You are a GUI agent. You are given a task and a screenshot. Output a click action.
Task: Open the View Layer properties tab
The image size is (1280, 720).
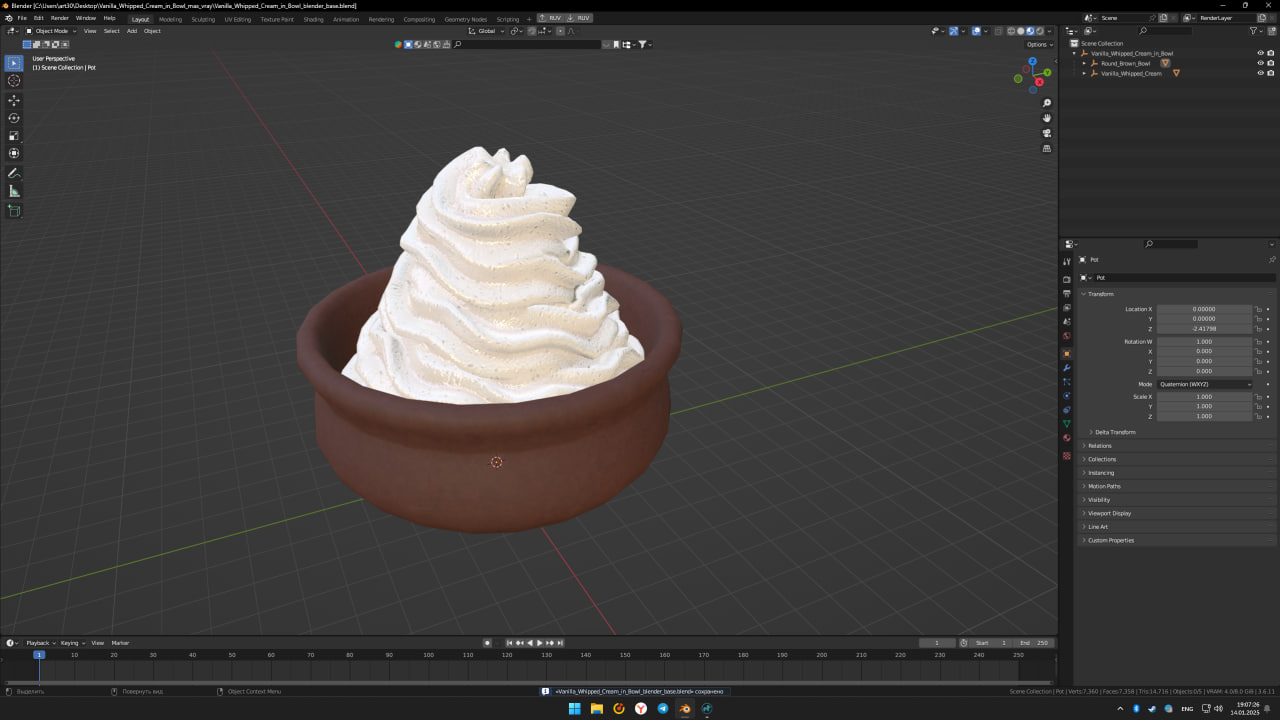tap(1067, 307)
